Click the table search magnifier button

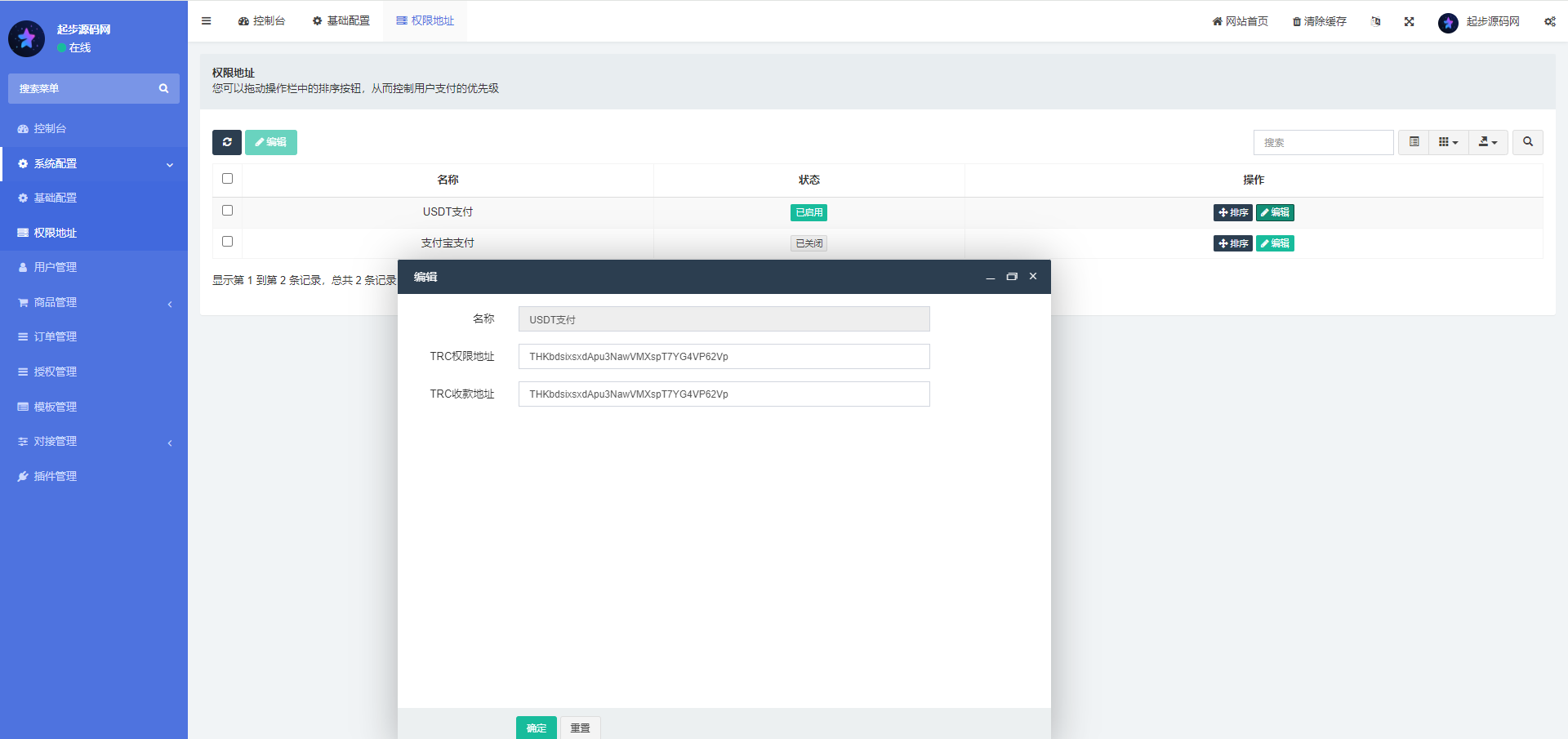point(1527,142)
